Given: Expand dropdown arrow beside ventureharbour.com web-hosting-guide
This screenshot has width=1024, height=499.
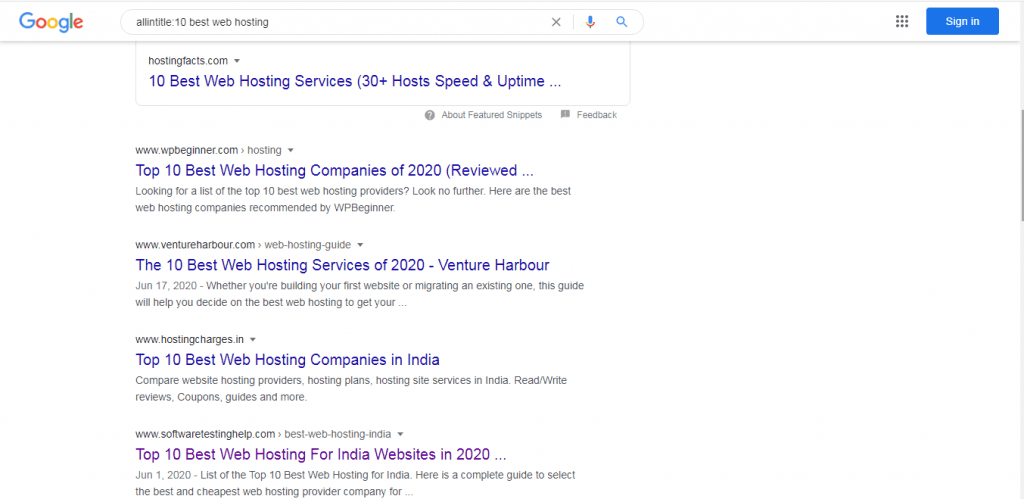Looking at the screenshot, I should pyautogui.click(x=360, y=245).
